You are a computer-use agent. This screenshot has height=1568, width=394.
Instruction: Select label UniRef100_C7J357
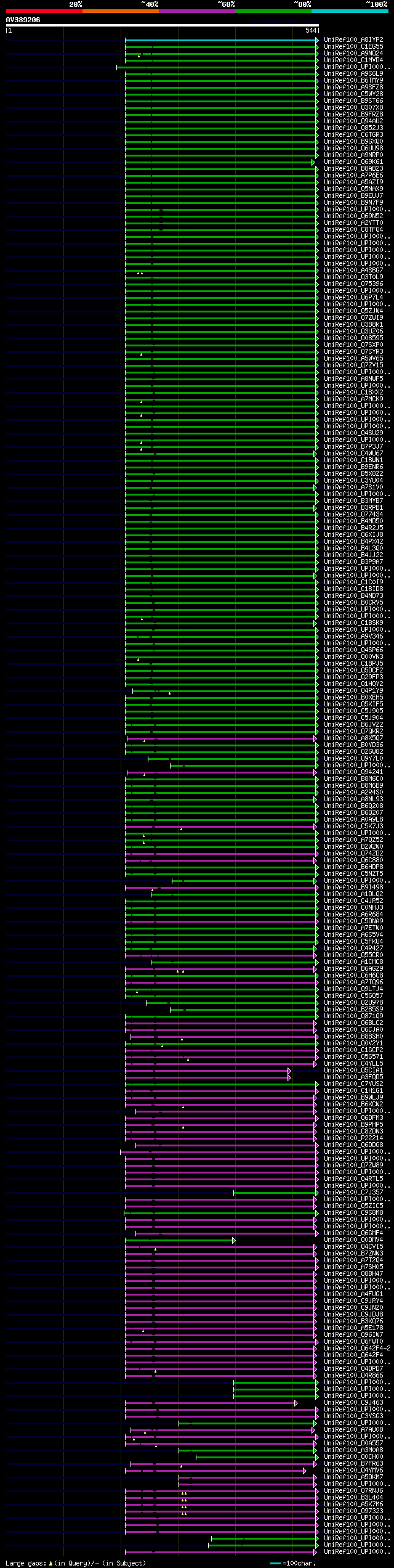point(353,1193)
